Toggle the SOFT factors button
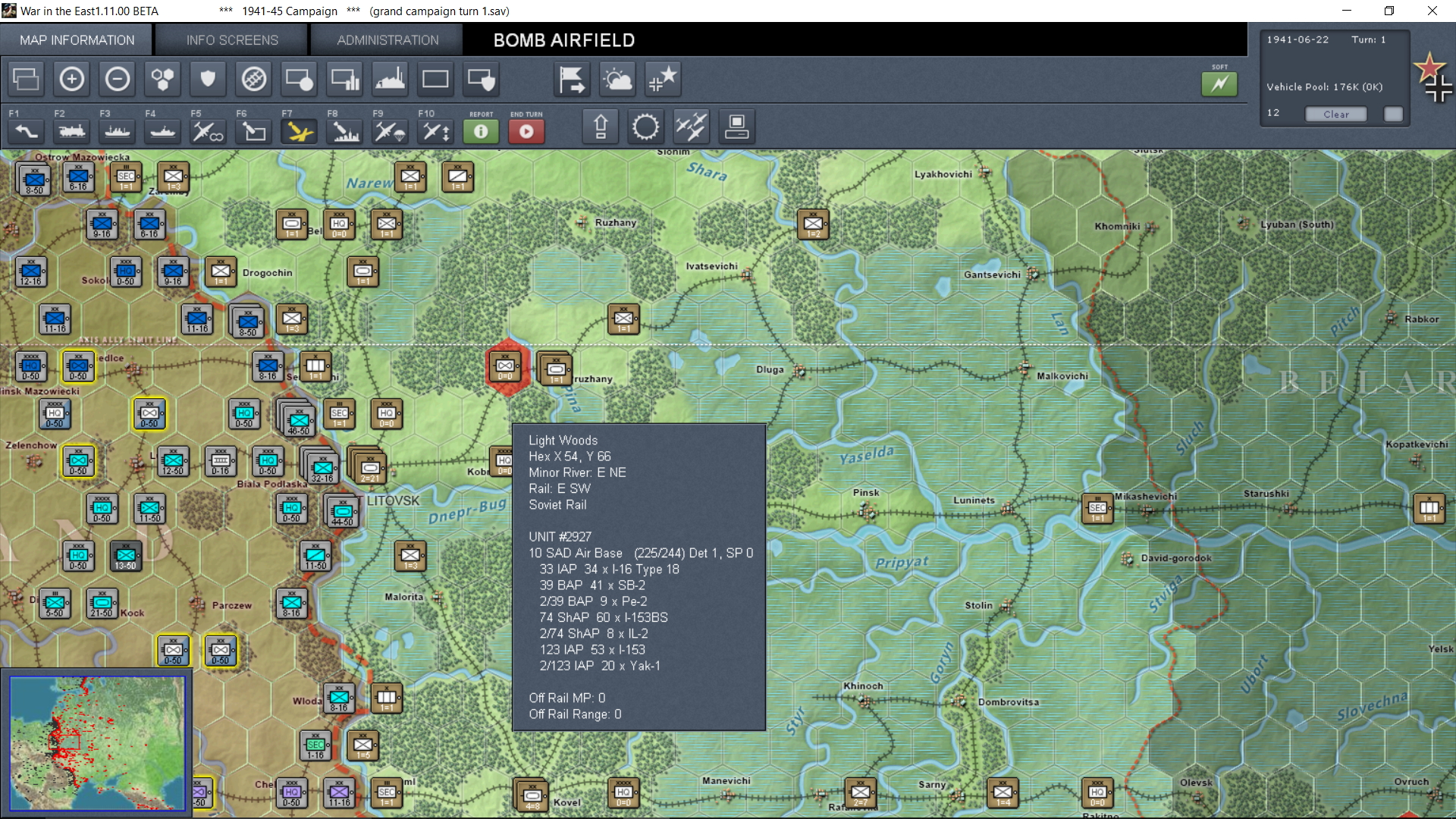Image resolution: width=1456 pixels, height=819 pixels. tap(1219, 83)
